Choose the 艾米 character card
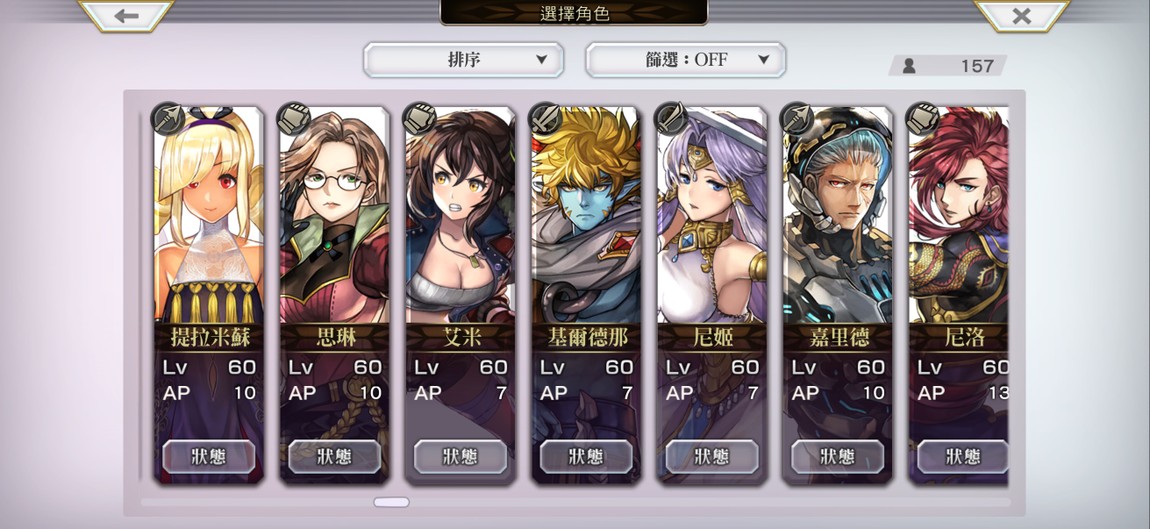 pyautogui.click(x=461, y=295)
